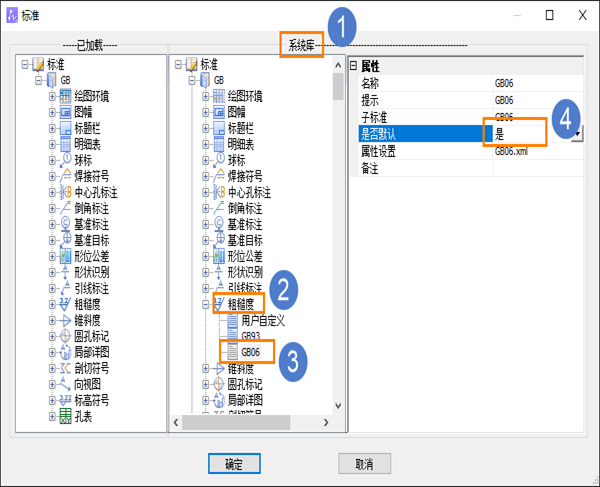Click the 属性设置 value GB06.xml
Image resolution: width=600 pixels, height=487 pixels.
point(511,151)
